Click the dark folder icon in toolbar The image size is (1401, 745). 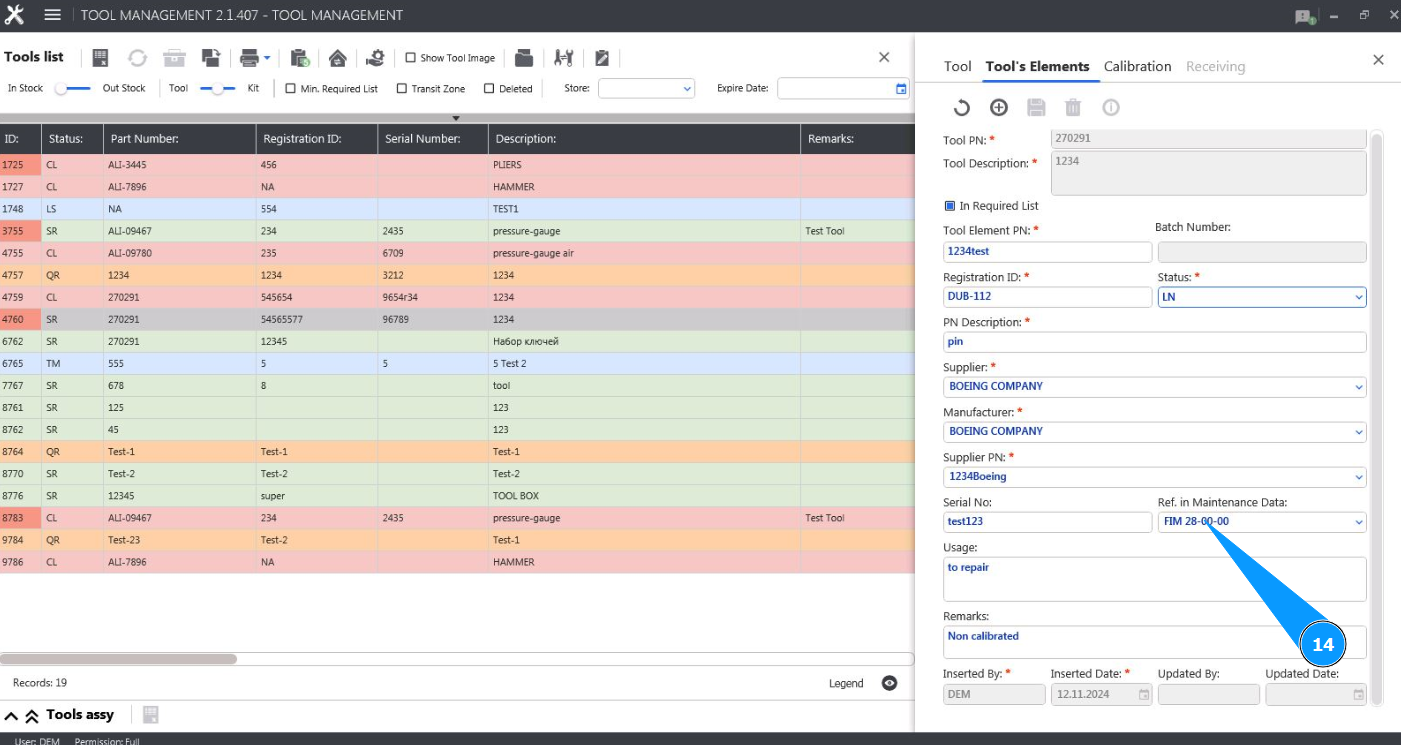point(524,58)
